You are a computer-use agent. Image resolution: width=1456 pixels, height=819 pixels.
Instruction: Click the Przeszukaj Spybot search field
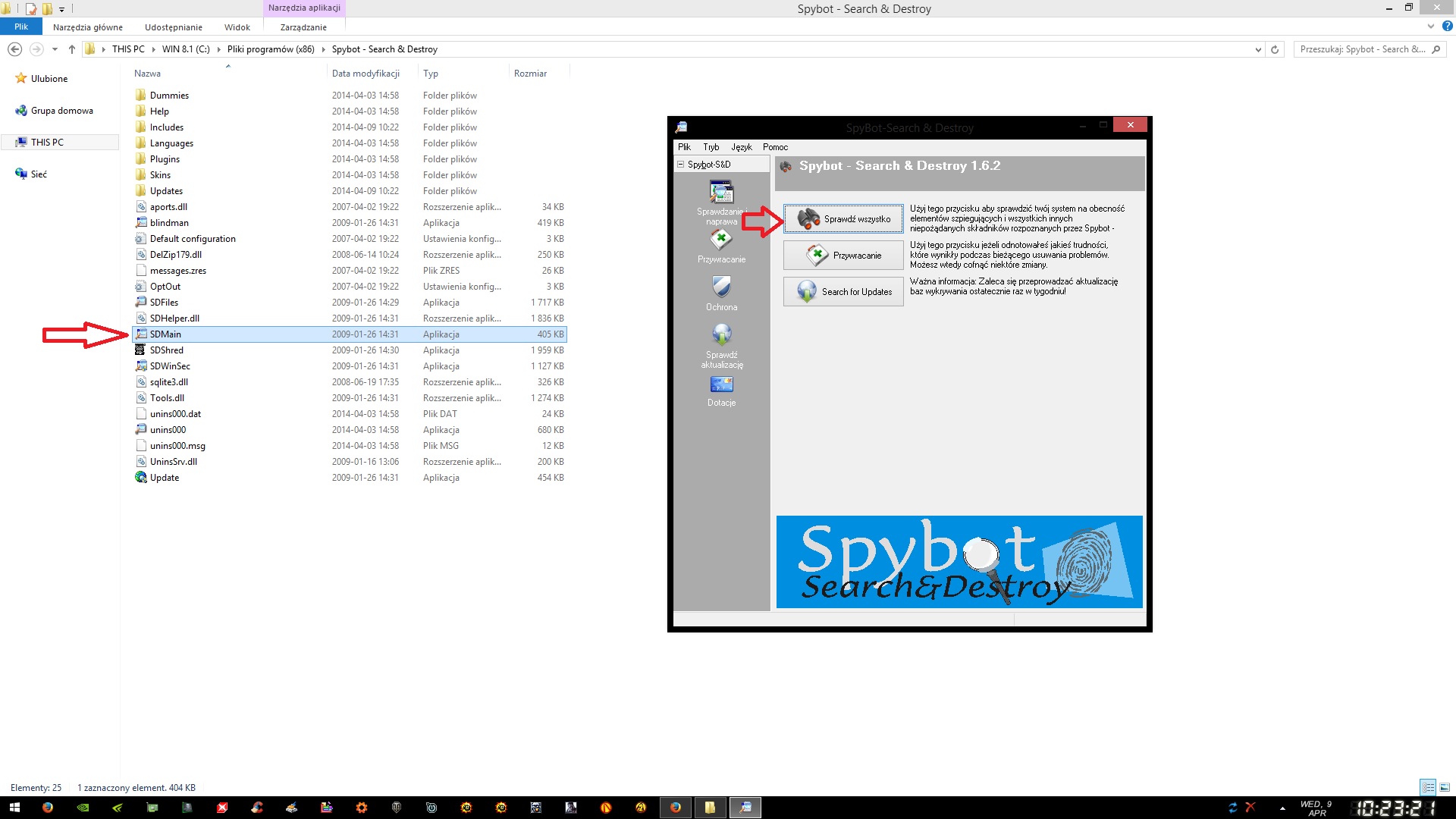pos(1363,49)
